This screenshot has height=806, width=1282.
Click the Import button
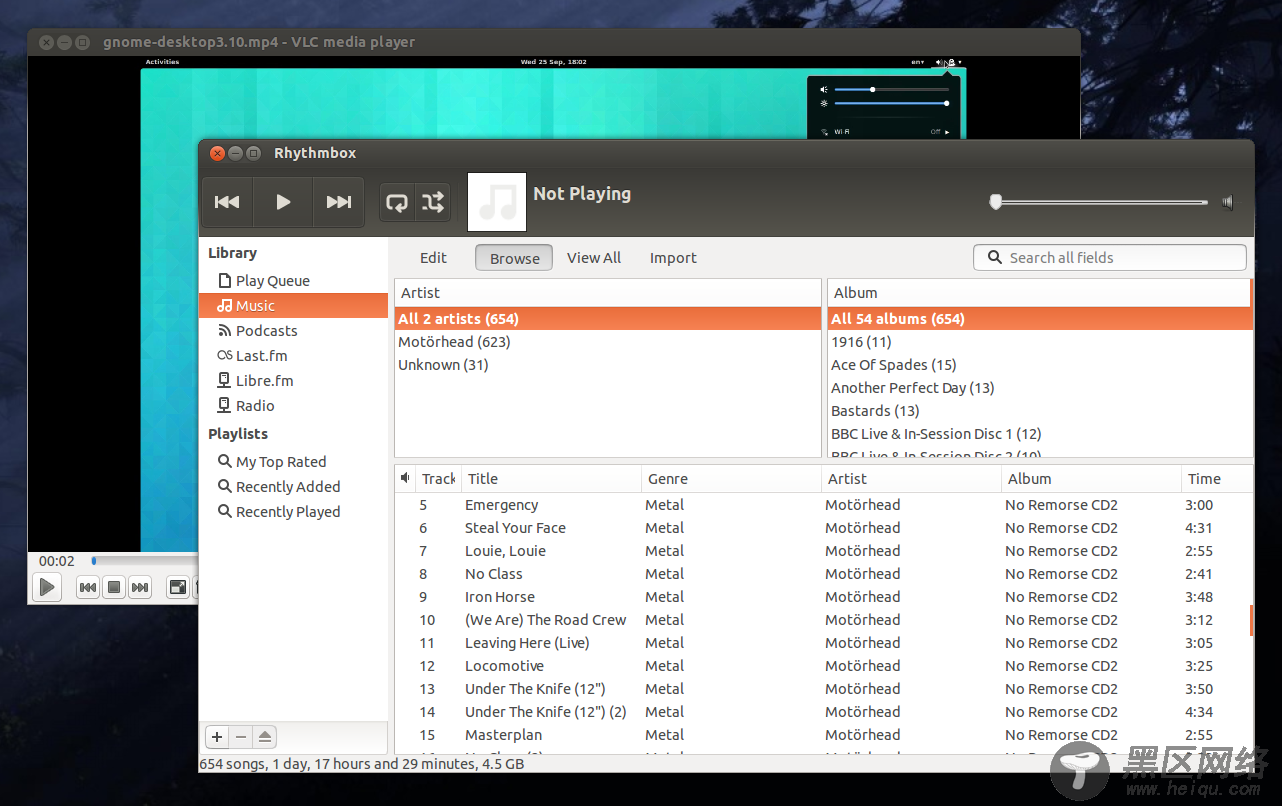point(672,257)
